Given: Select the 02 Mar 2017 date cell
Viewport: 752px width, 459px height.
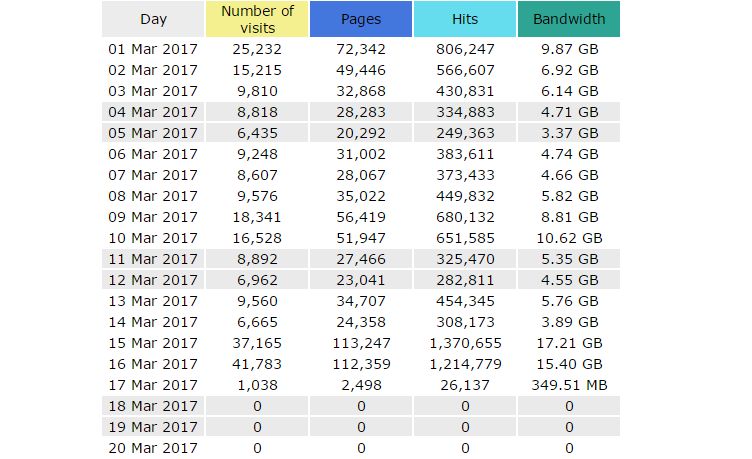Looking at the screenshot, I should pos(153,70).
